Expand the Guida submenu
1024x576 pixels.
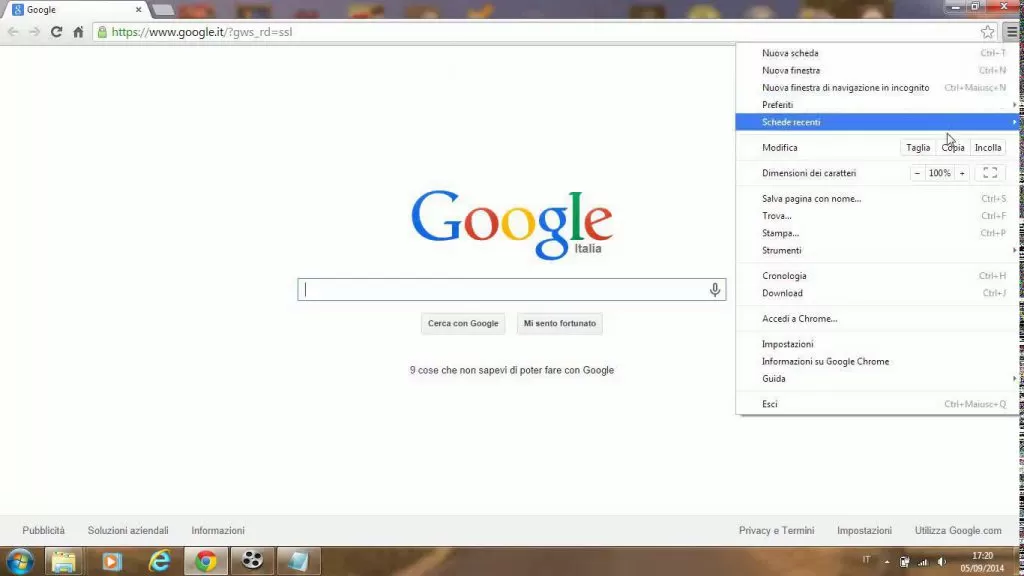point(876,379)
